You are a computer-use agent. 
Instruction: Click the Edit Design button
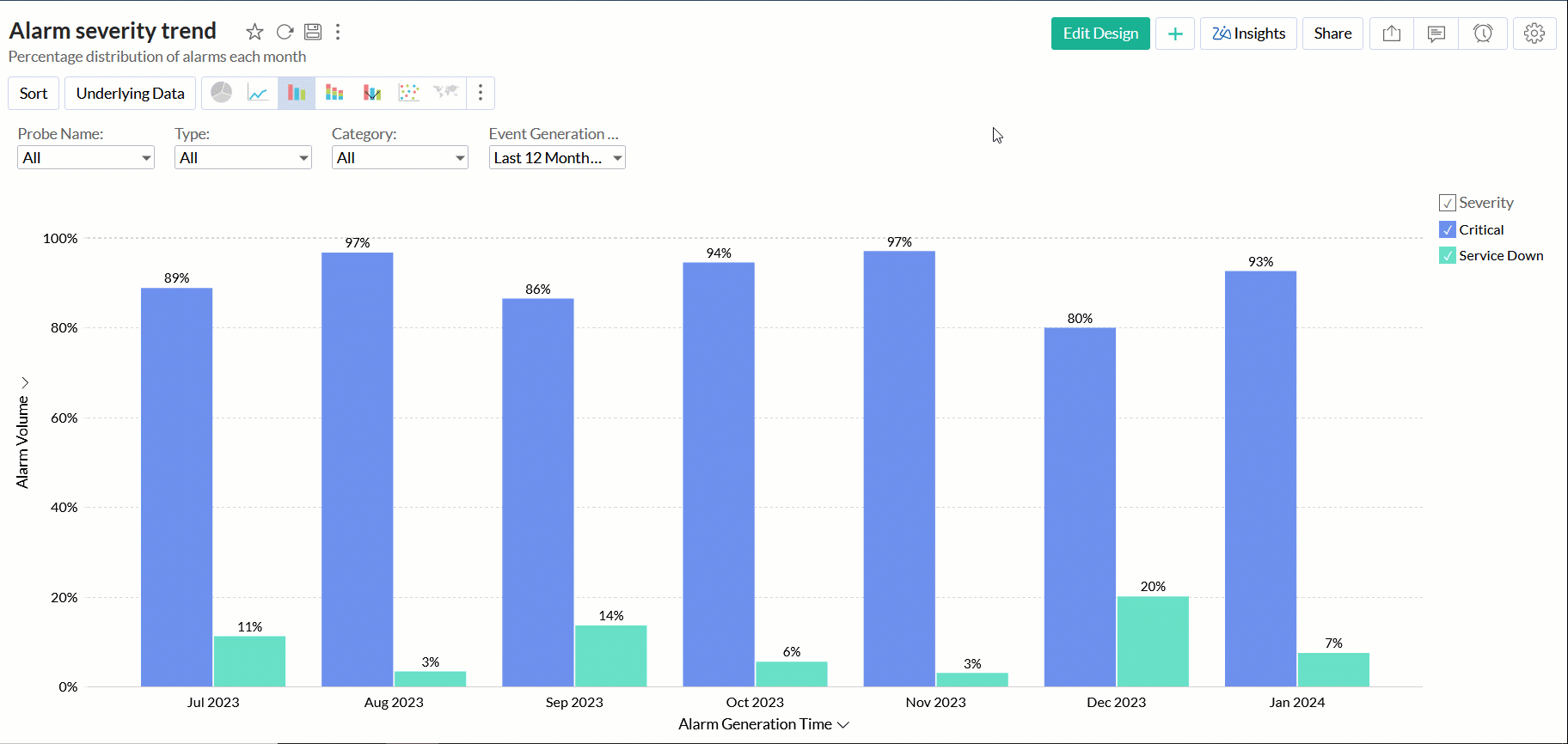[1100, 34]
